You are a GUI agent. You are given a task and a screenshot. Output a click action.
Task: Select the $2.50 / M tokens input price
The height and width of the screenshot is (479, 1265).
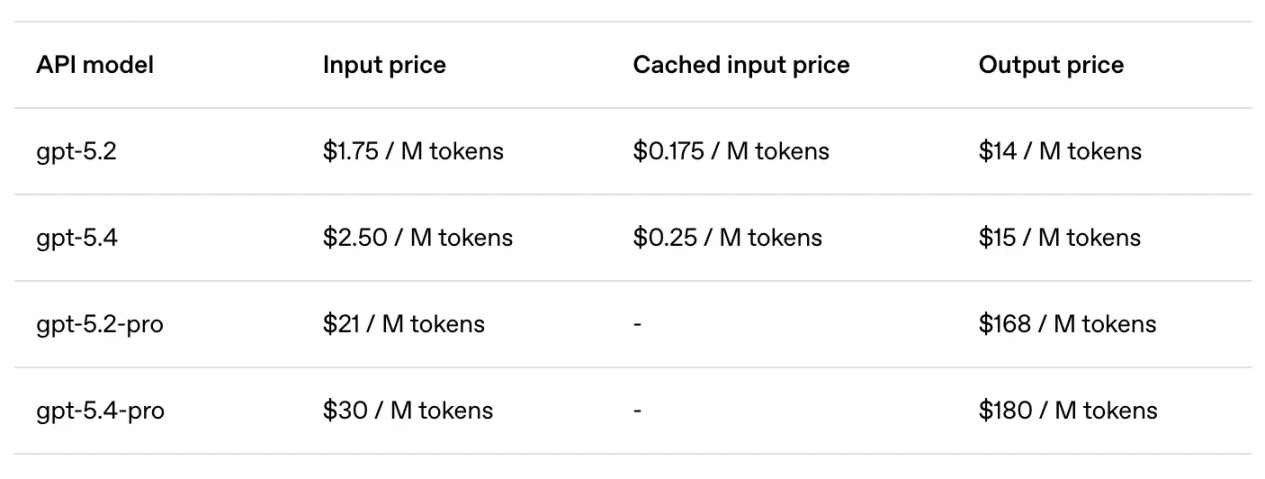(x=417, y=238)
